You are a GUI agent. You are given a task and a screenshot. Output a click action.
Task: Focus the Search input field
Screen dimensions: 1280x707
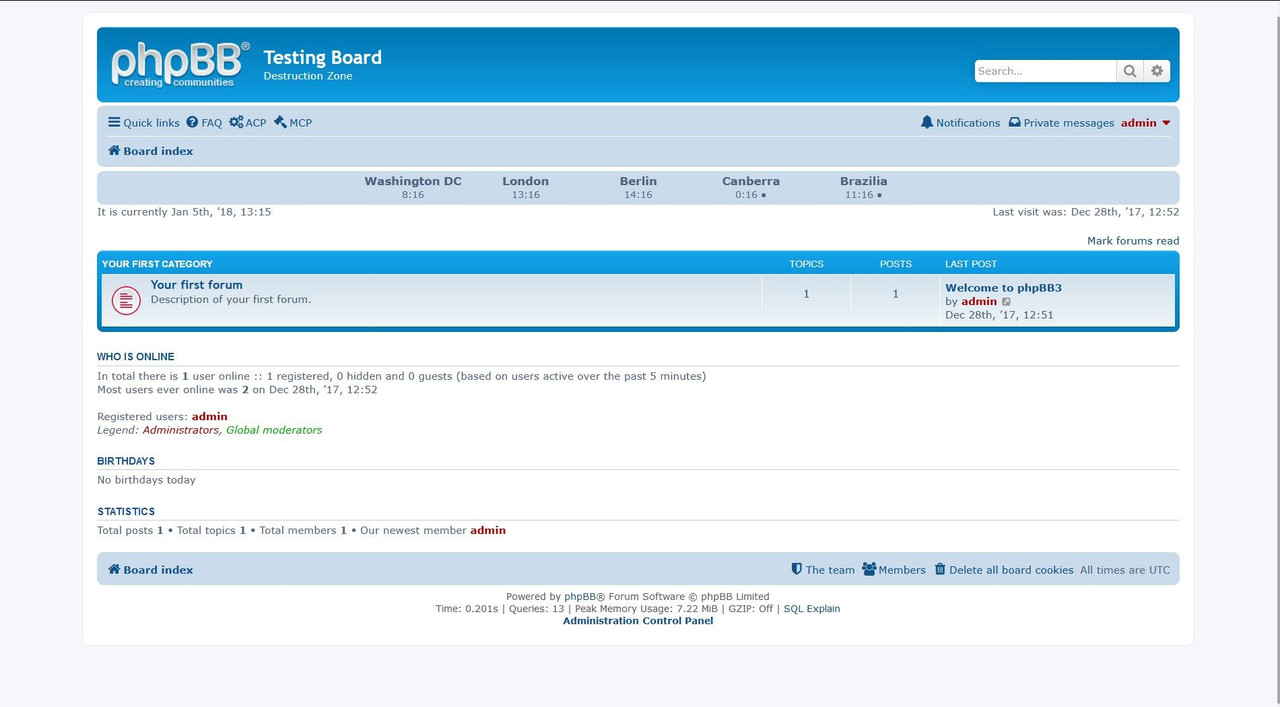(1045, 71)
